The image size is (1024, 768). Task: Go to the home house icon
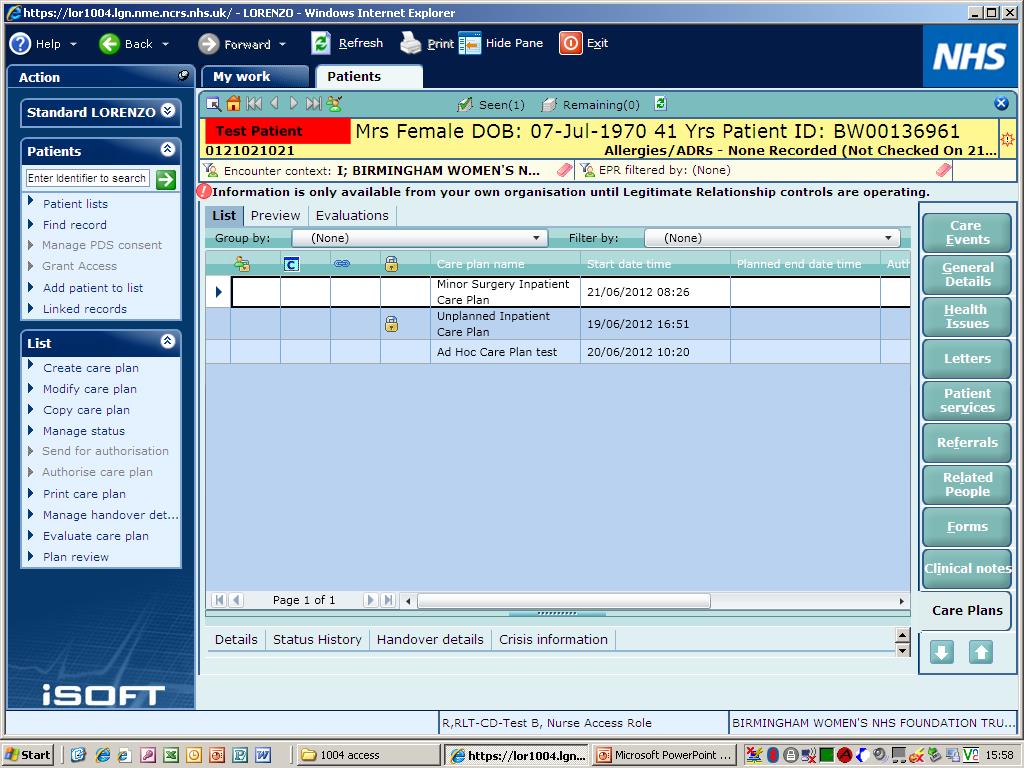pos(233,103)
